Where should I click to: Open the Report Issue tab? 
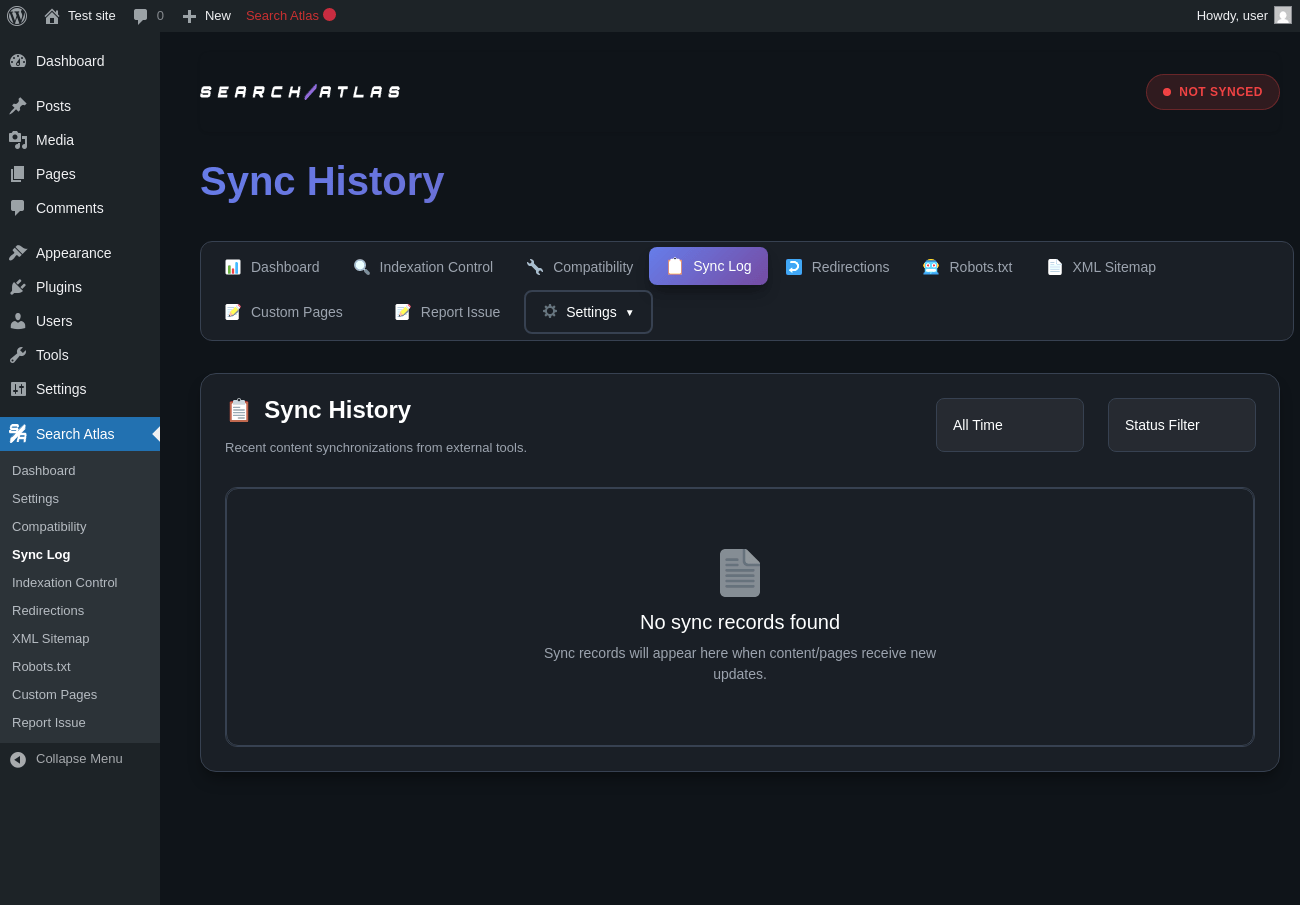pos(447,312)
